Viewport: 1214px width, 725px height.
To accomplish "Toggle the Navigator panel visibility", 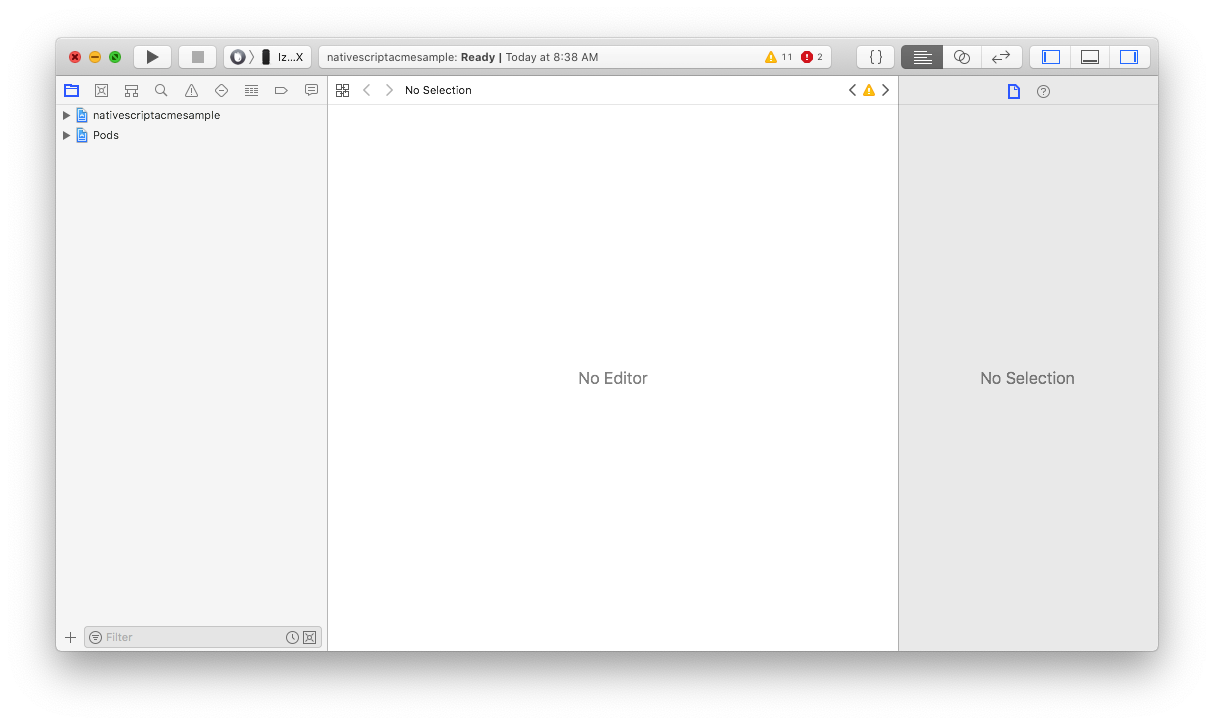I will (1049, 57).
